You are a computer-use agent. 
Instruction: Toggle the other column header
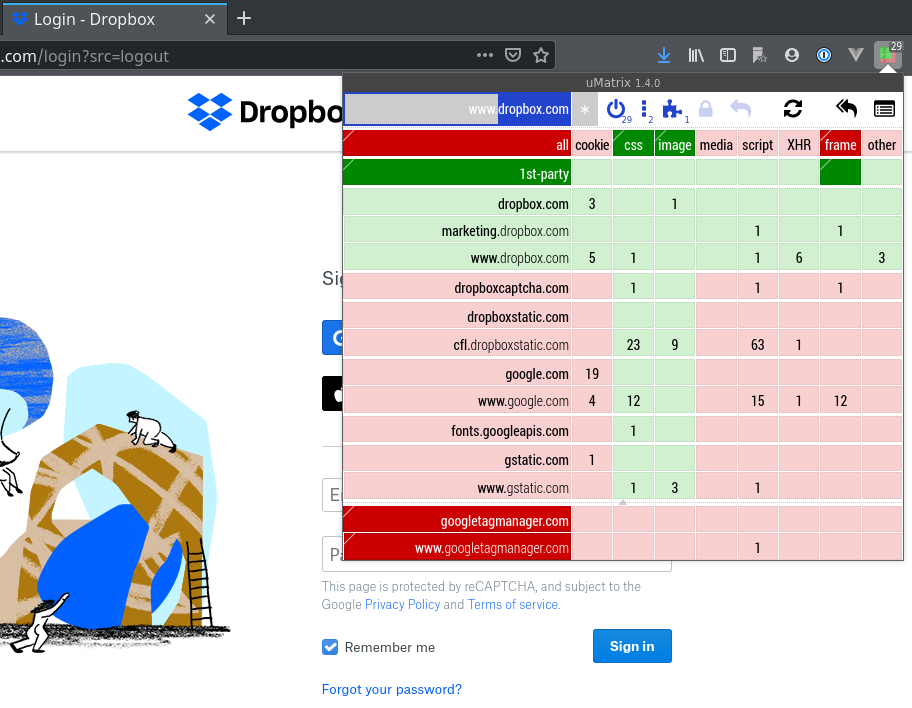click(x=882, y=144)
